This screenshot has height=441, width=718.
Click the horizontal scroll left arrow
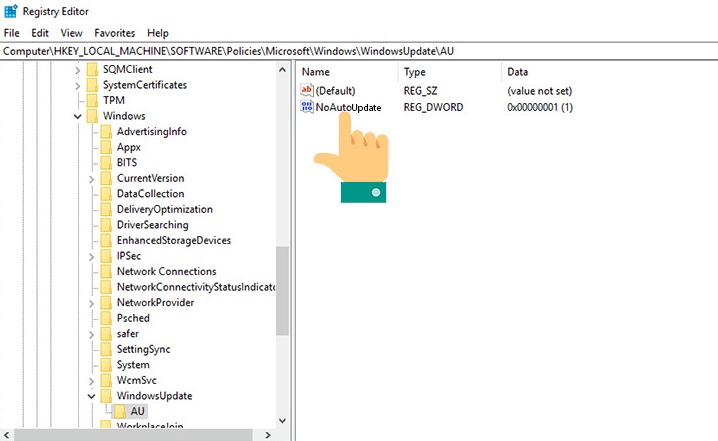click(6, 435)
